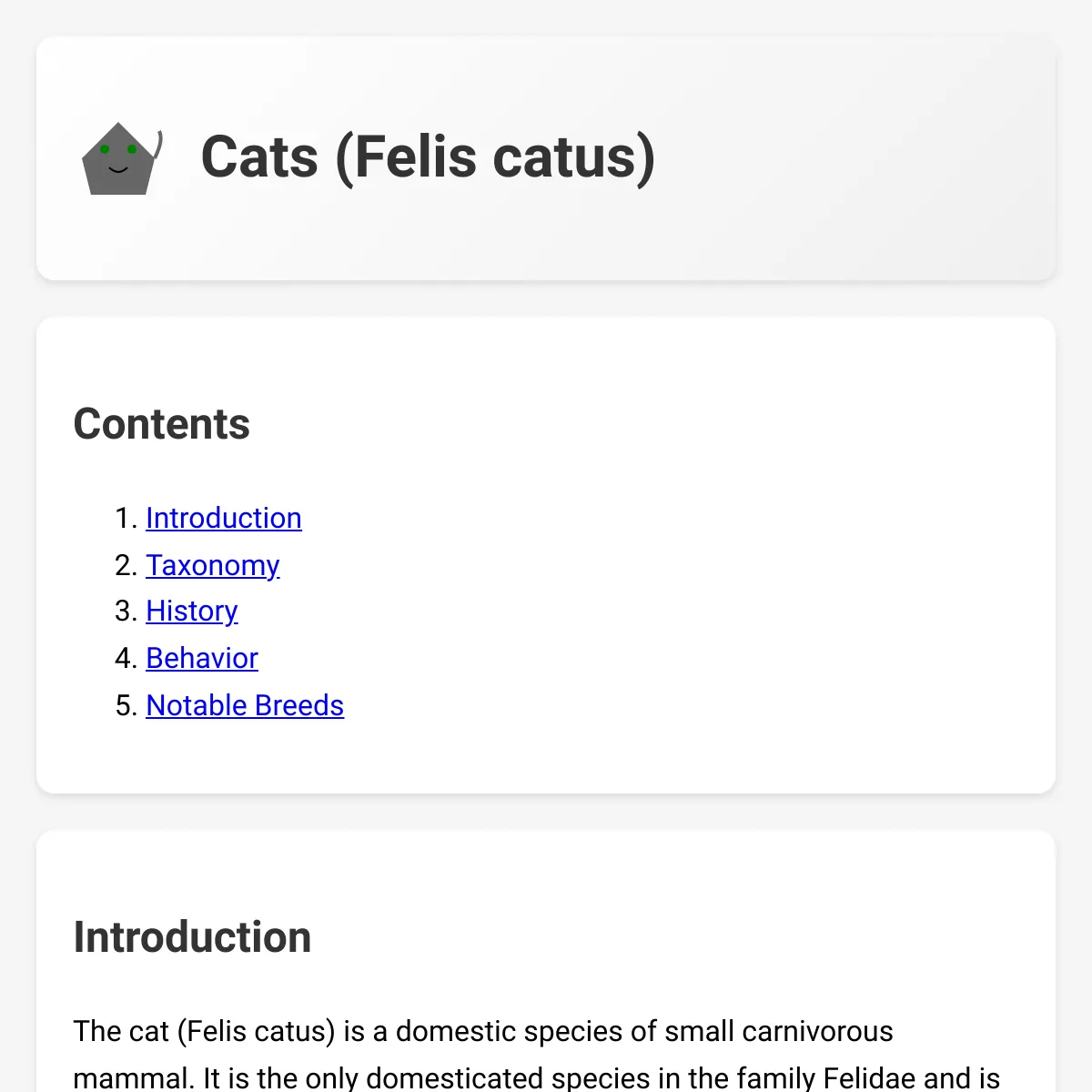The image size is (1092, 1092).
Task: Jump to the Taxonomy section link
Action: coord(213,565)
